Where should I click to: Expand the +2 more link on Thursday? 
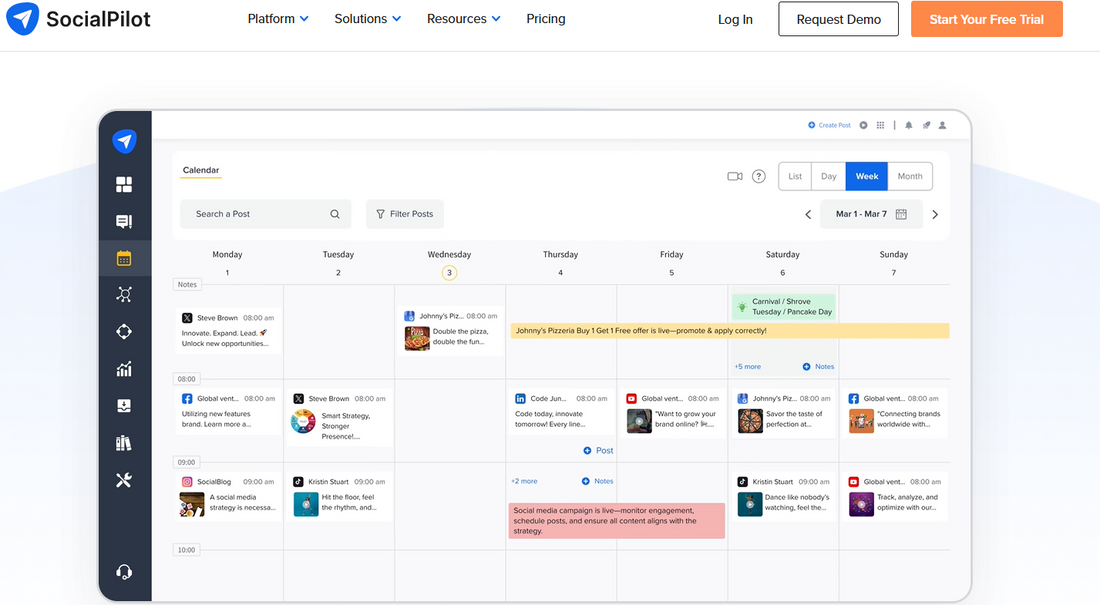point(524,481)
